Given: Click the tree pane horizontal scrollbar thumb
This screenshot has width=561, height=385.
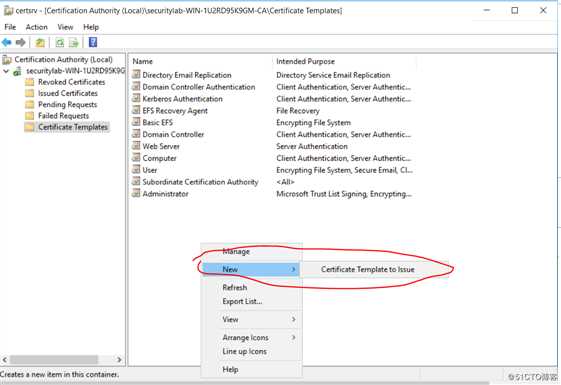Looking at the screenshot, I should coord(54,359).
